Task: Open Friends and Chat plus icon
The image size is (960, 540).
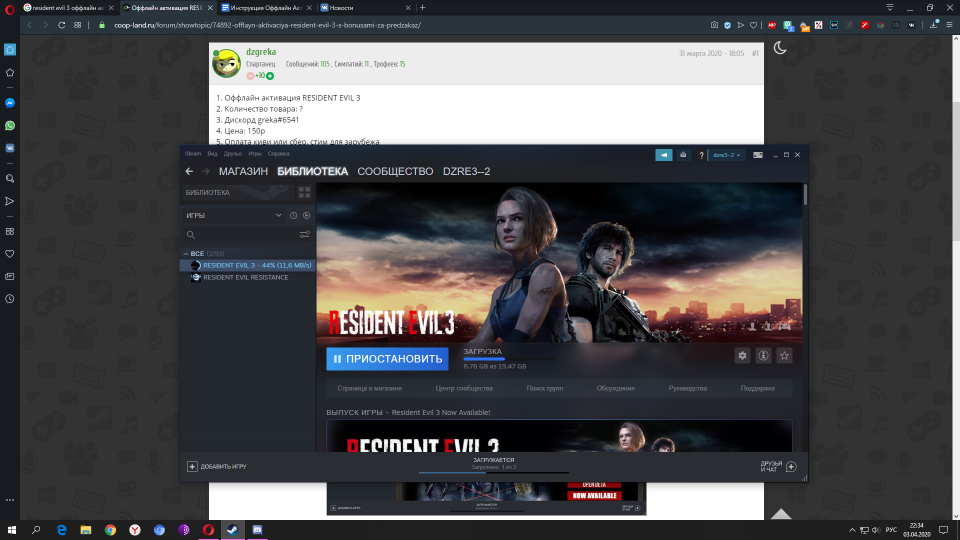Action: coord(791,467)
